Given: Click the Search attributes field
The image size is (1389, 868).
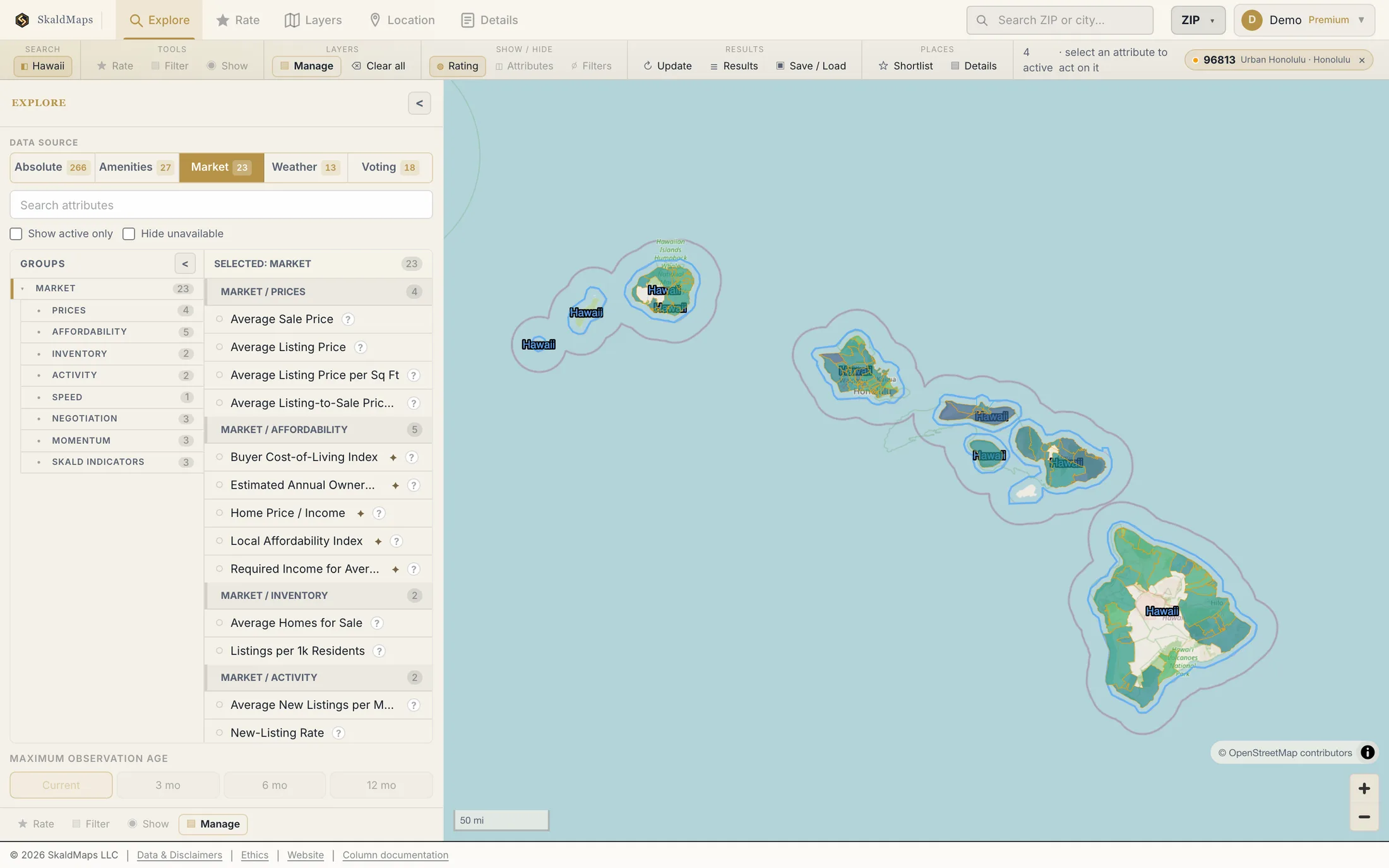Looking at the screenshot, I should tap(221, 205).
